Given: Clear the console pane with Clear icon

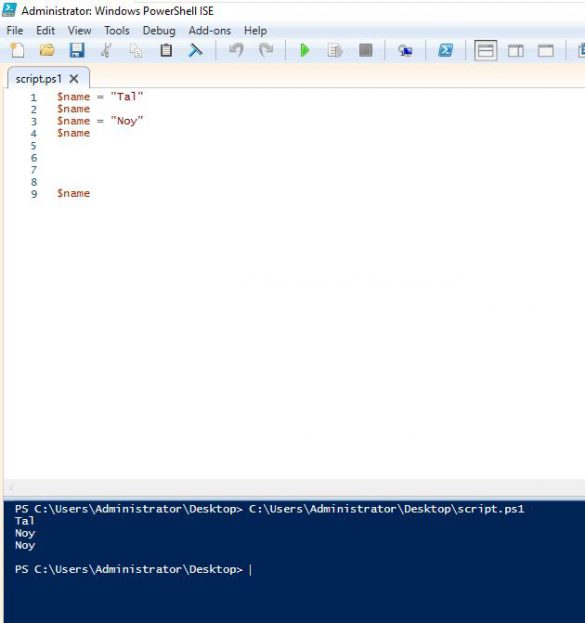Looking at the screenshot, I should 195,50.
